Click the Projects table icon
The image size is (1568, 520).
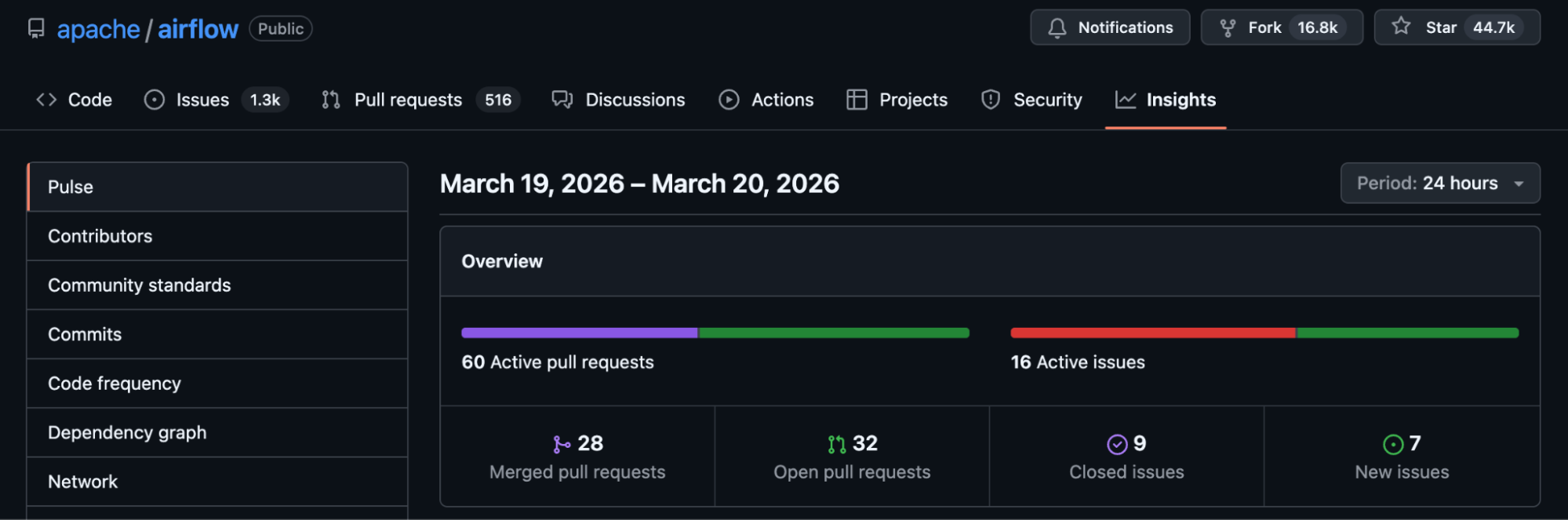(857, 100)
